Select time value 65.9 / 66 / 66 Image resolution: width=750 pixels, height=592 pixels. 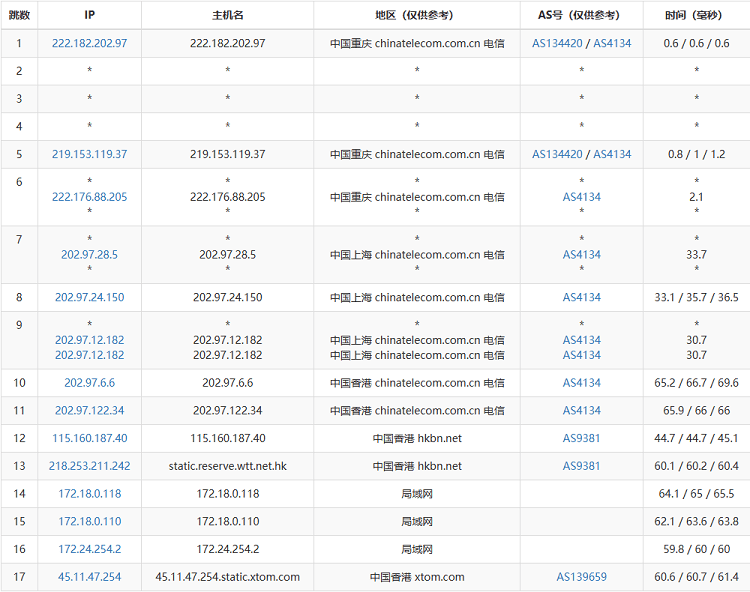click(696, 410)
